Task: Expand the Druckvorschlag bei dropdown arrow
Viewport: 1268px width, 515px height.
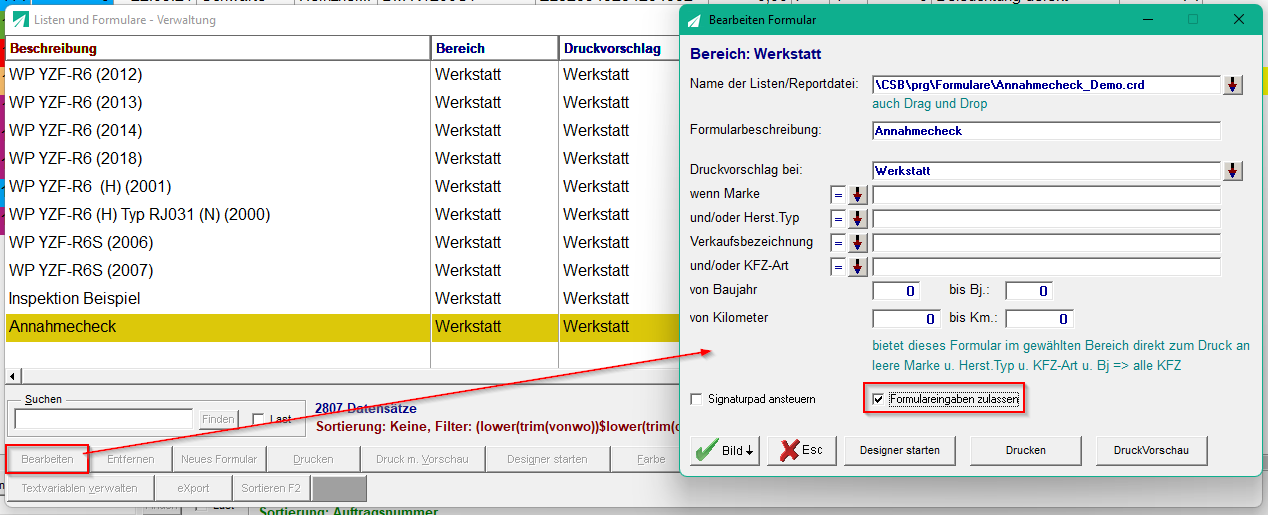Action: (1233, 171)
